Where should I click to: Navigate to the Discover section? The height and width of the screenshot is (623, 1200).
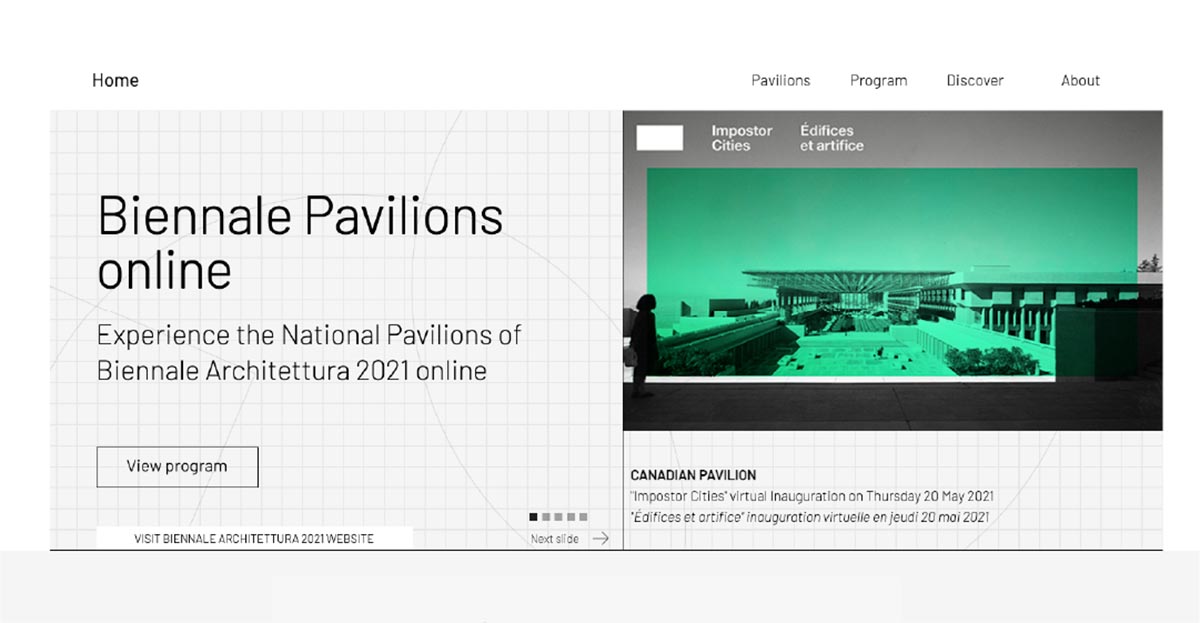(974, 81)
